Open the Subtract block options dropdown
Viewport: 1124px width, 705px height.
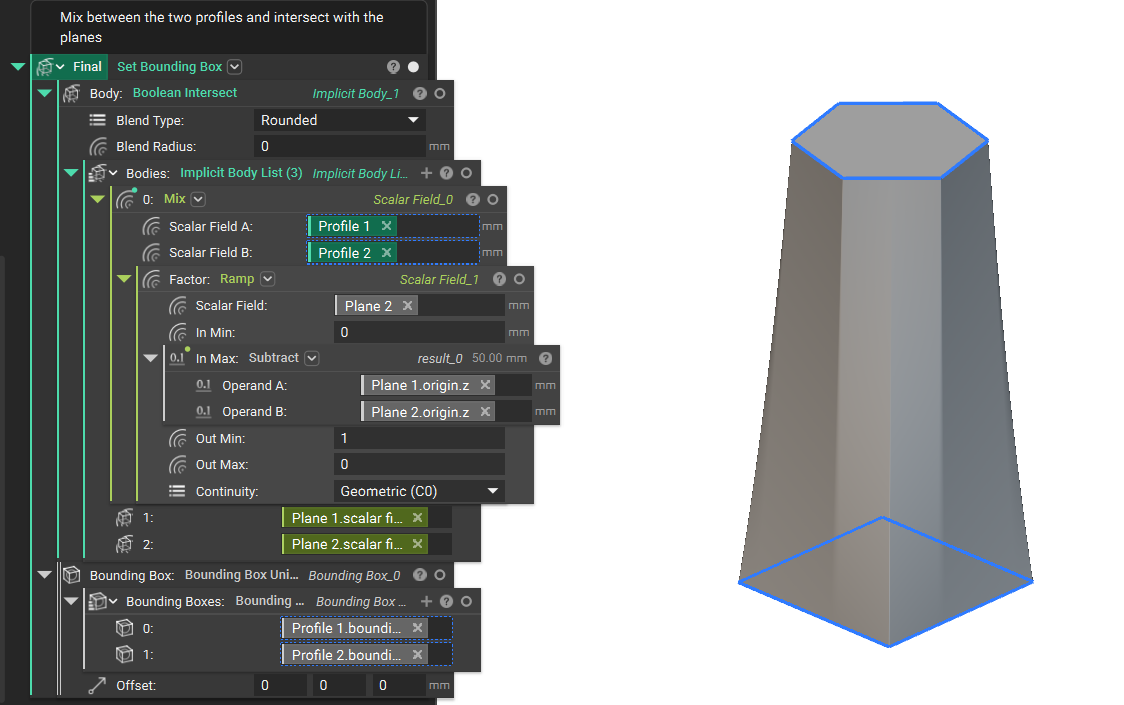click(x=312, y=358)
